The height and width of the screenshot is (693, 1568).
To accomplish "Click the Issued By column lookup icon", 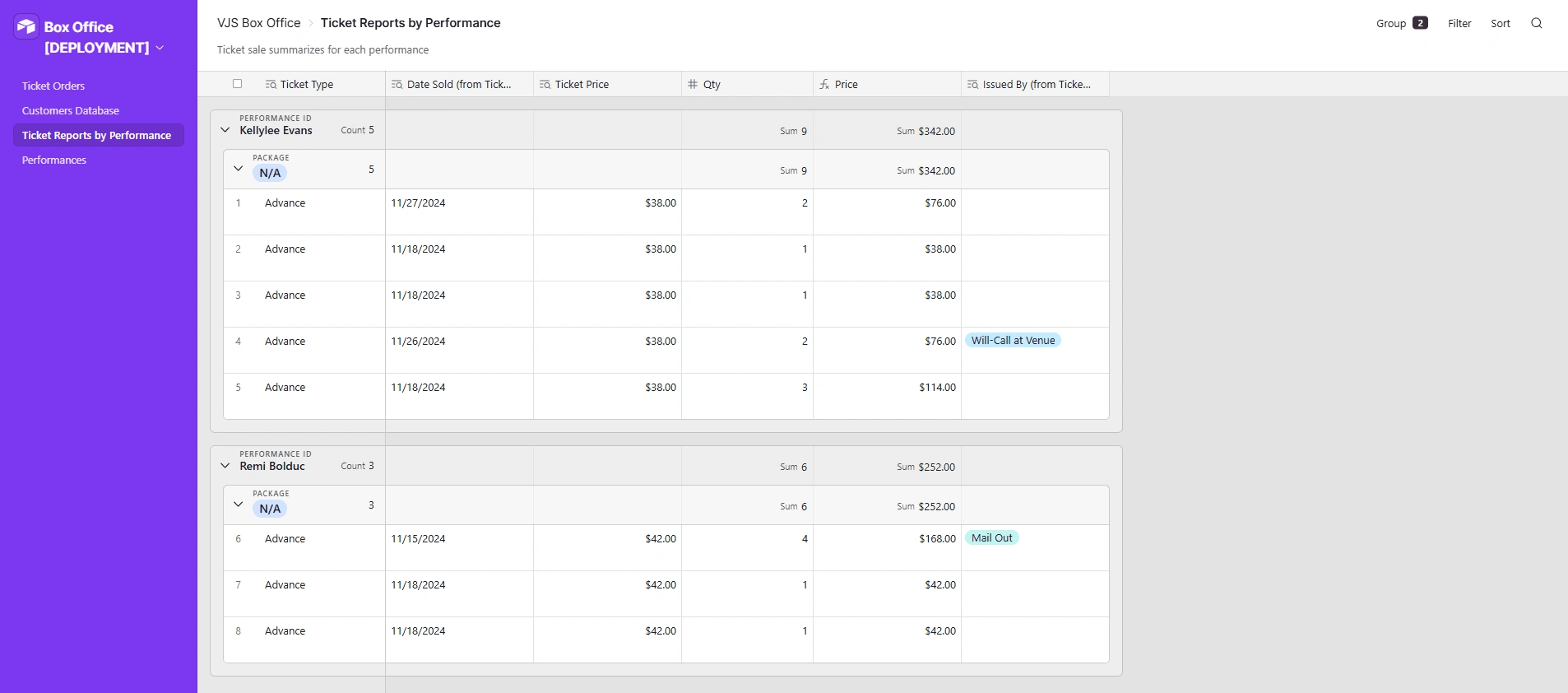I will 972,84.
